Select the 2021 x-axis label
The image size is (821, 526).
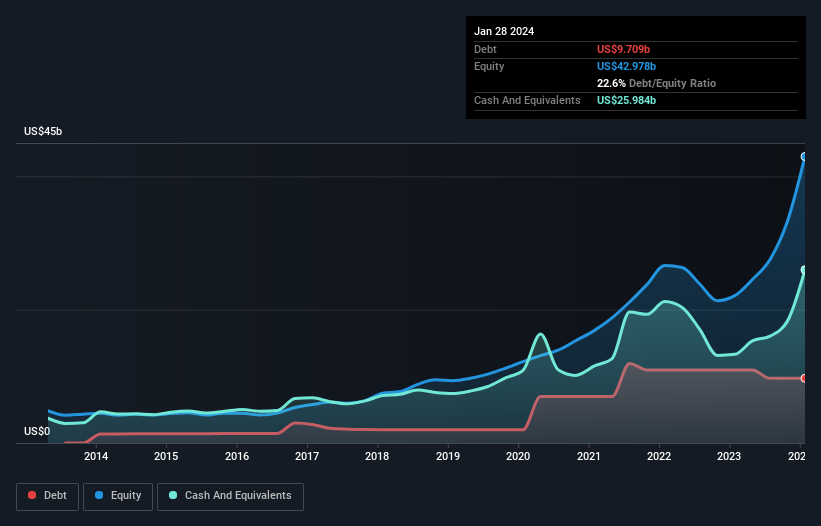tap(589, 456)
